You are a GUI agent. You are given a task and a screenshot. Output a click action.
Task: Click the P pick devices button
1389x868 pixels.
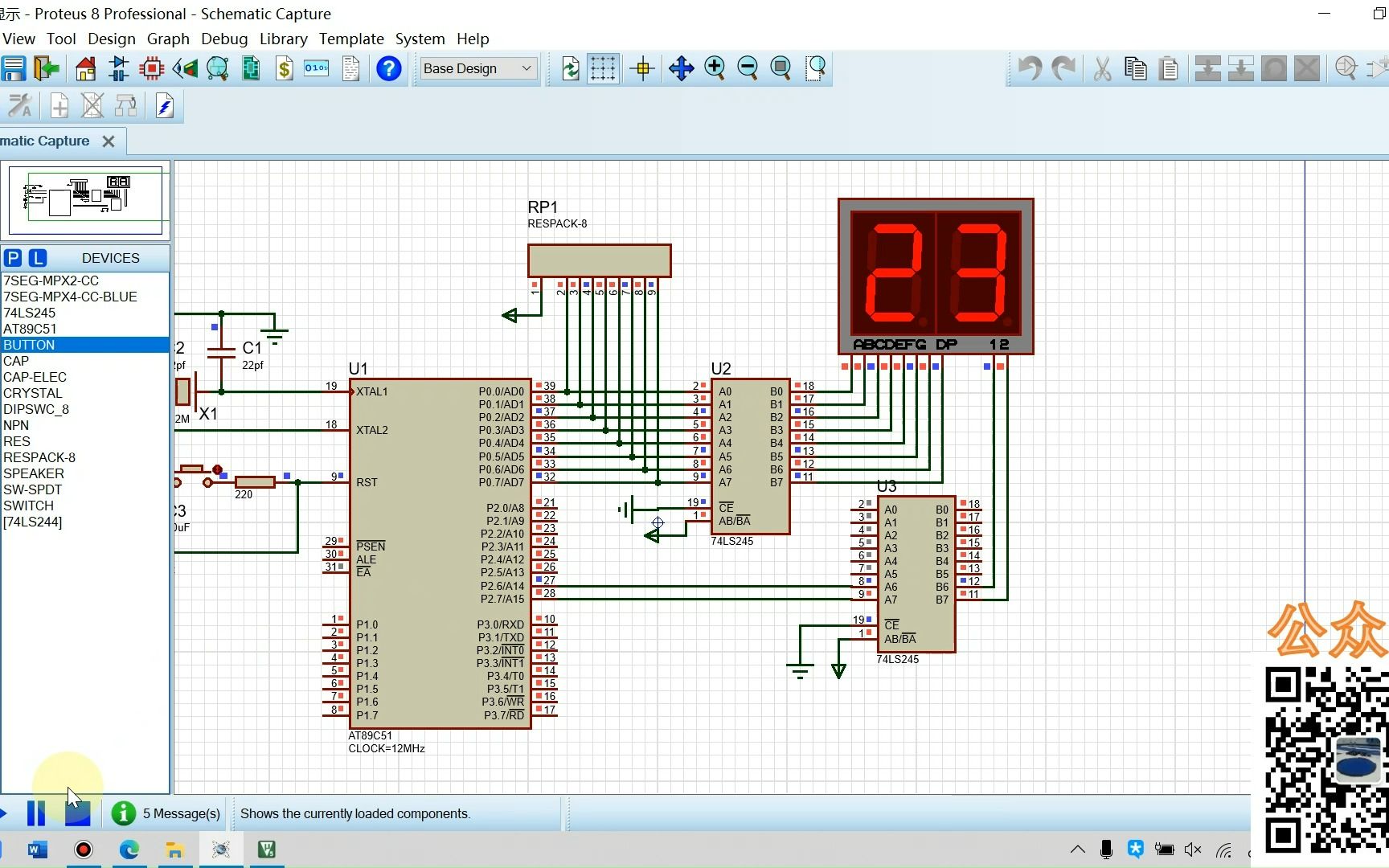[13, 258]
